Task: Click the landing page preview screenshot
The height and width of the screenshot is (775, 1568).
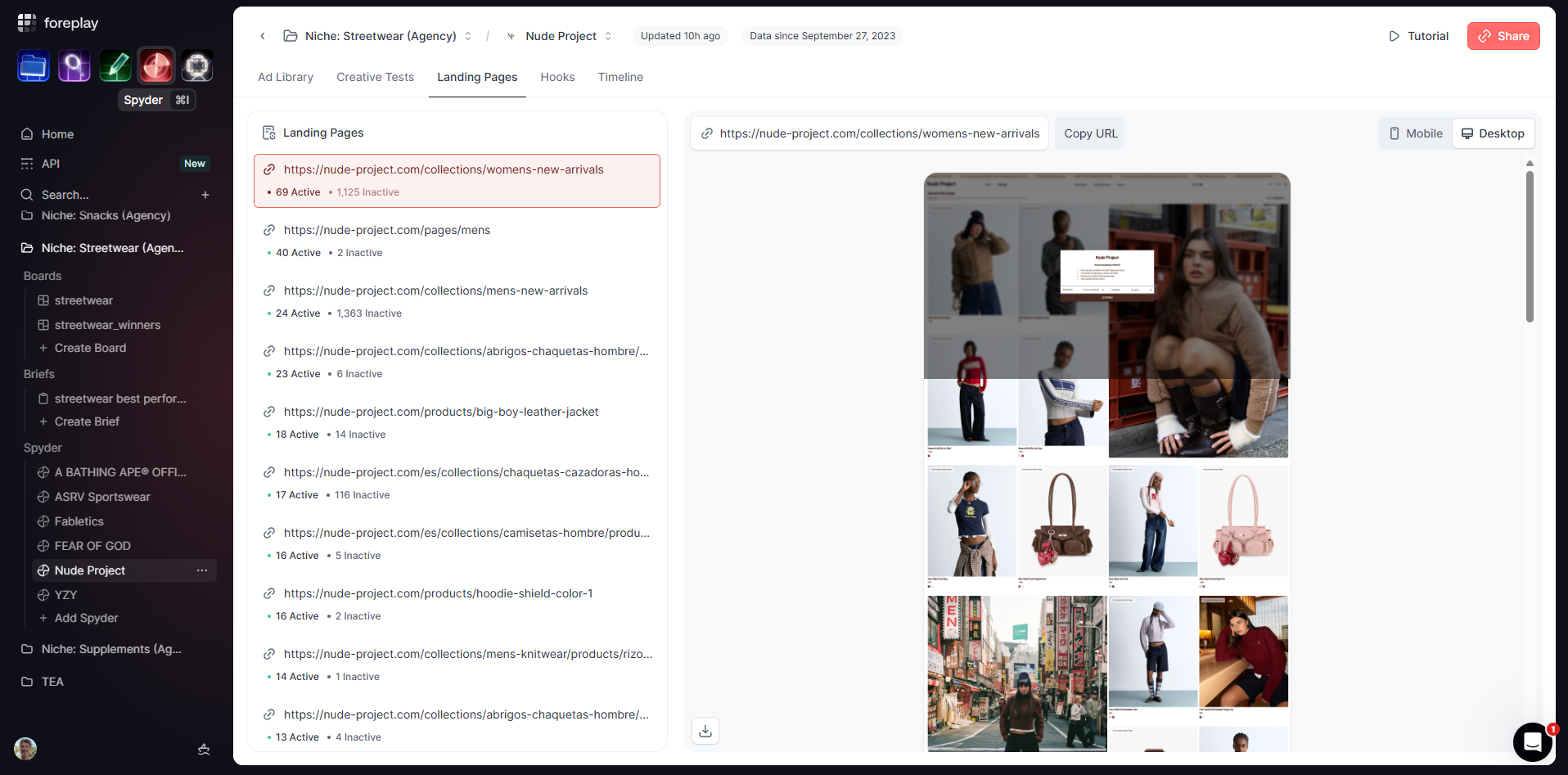Action: pos(1107,462)
